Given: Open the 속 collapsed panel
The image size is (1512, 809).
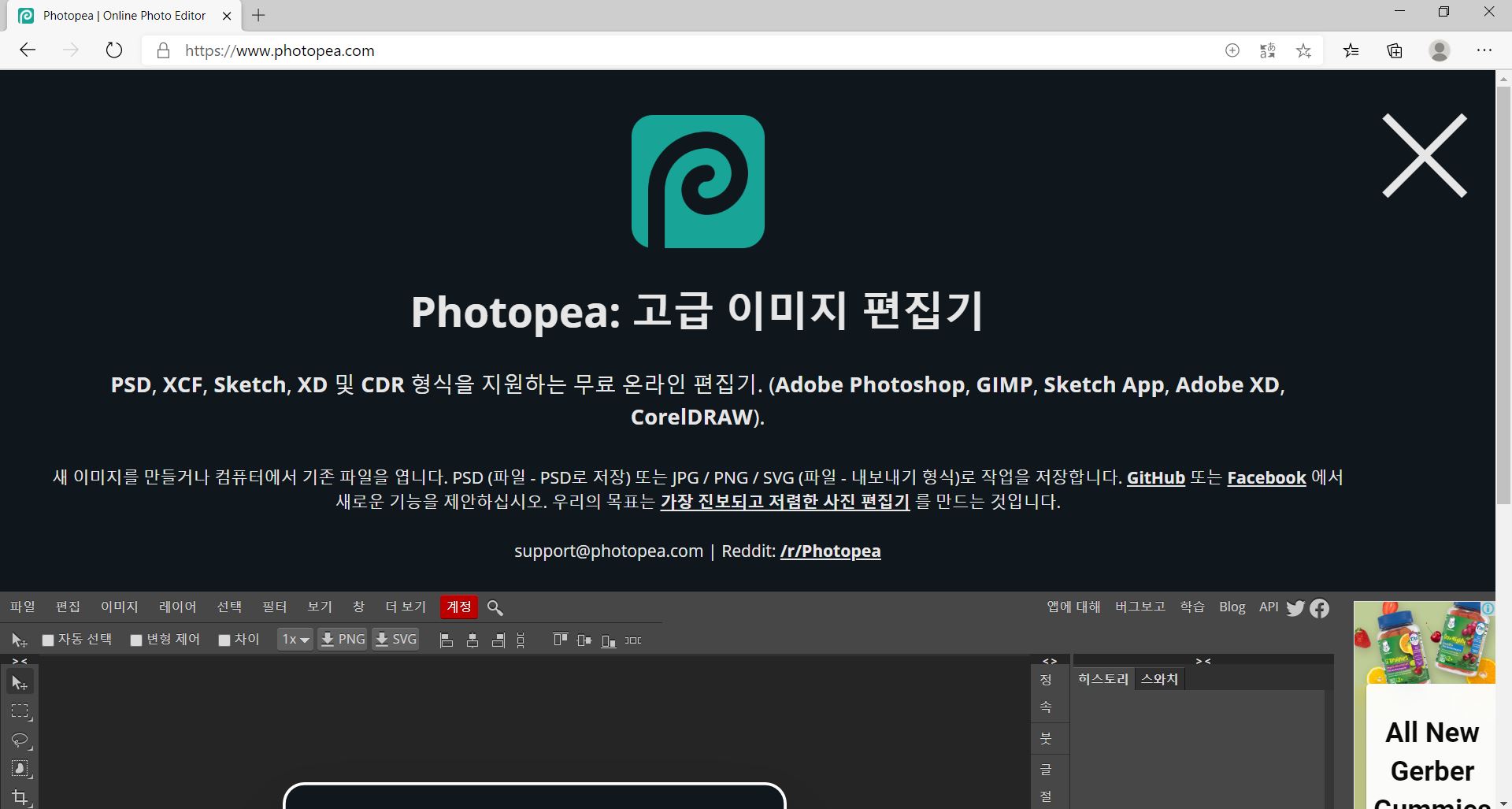Looking at the screenshot, I should pos(1046,707).
